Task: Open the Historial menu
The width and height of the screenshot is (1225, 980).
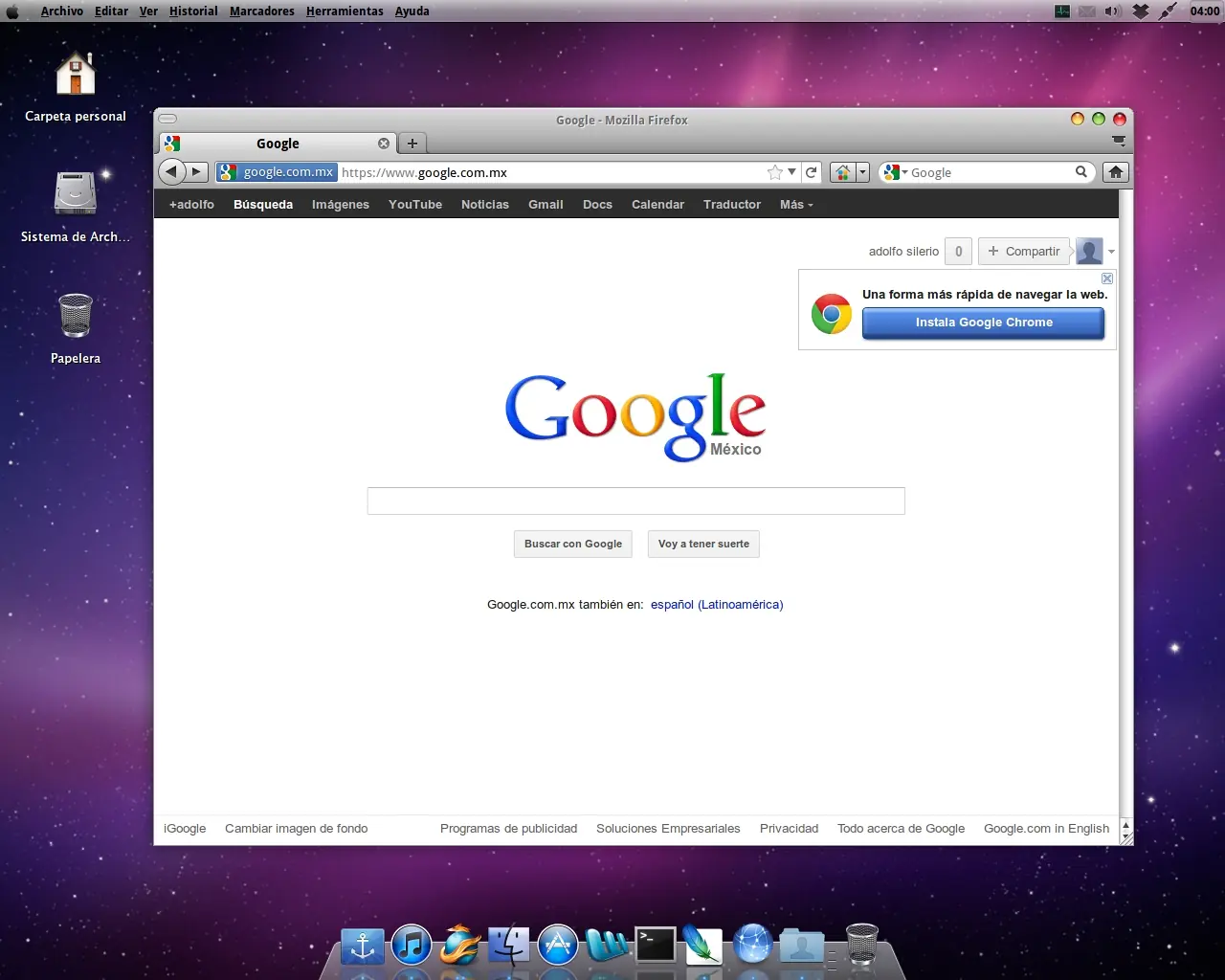Action: click(x=193, y=11)
